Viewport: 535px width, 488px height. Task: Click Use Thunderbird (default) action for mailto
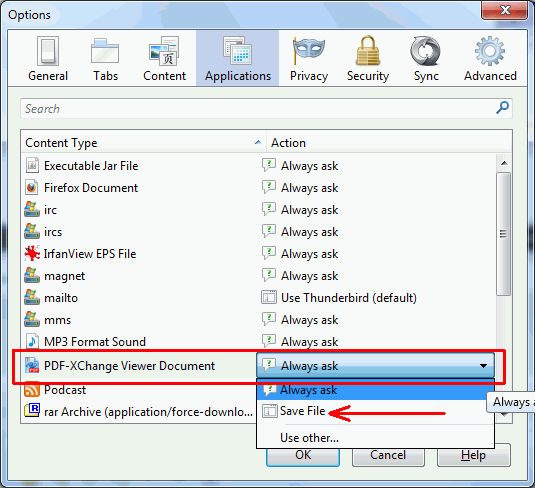[349, 298]
